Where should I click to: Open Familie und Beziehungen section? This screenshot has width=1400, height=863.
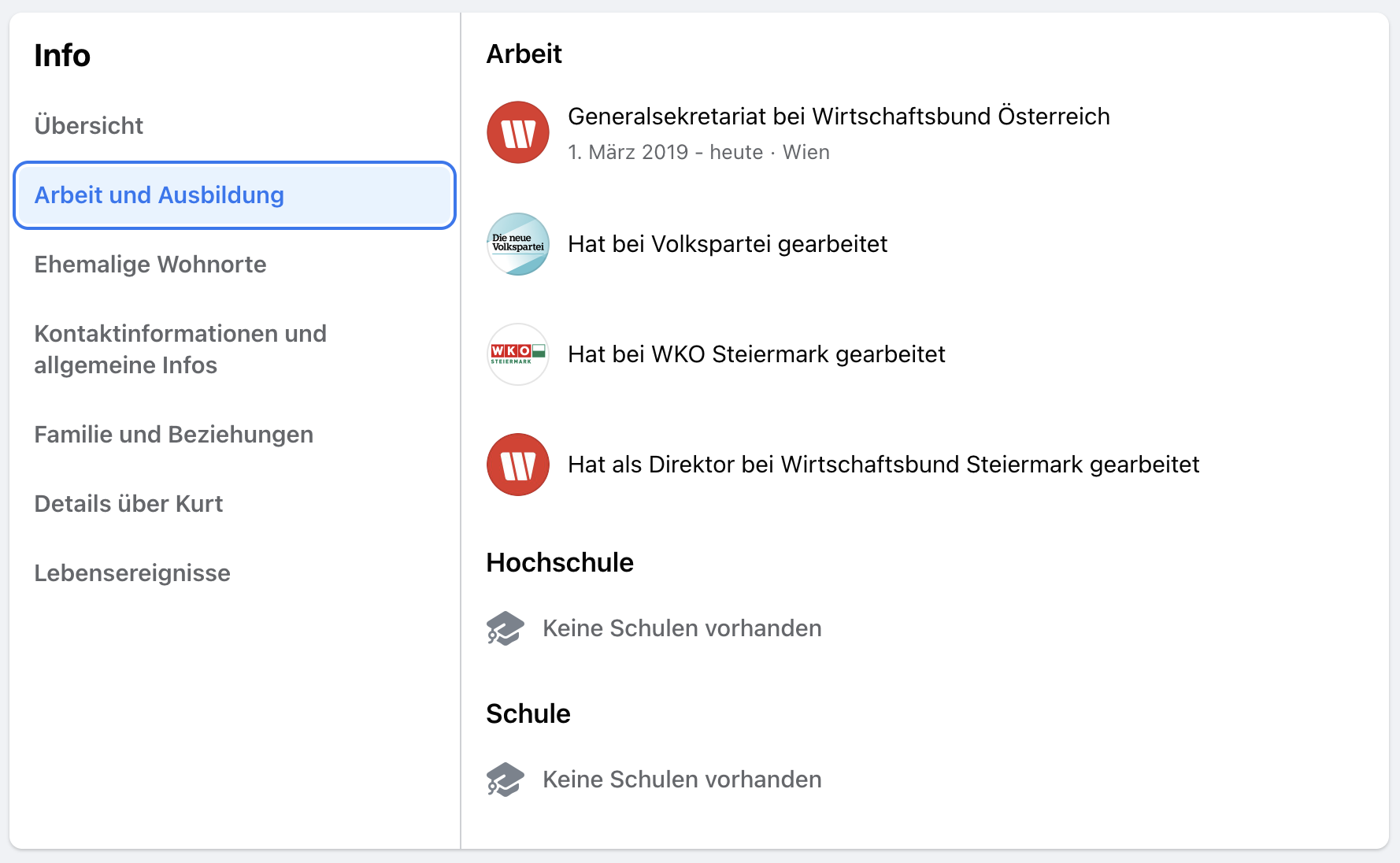click(x=173, y=435)
